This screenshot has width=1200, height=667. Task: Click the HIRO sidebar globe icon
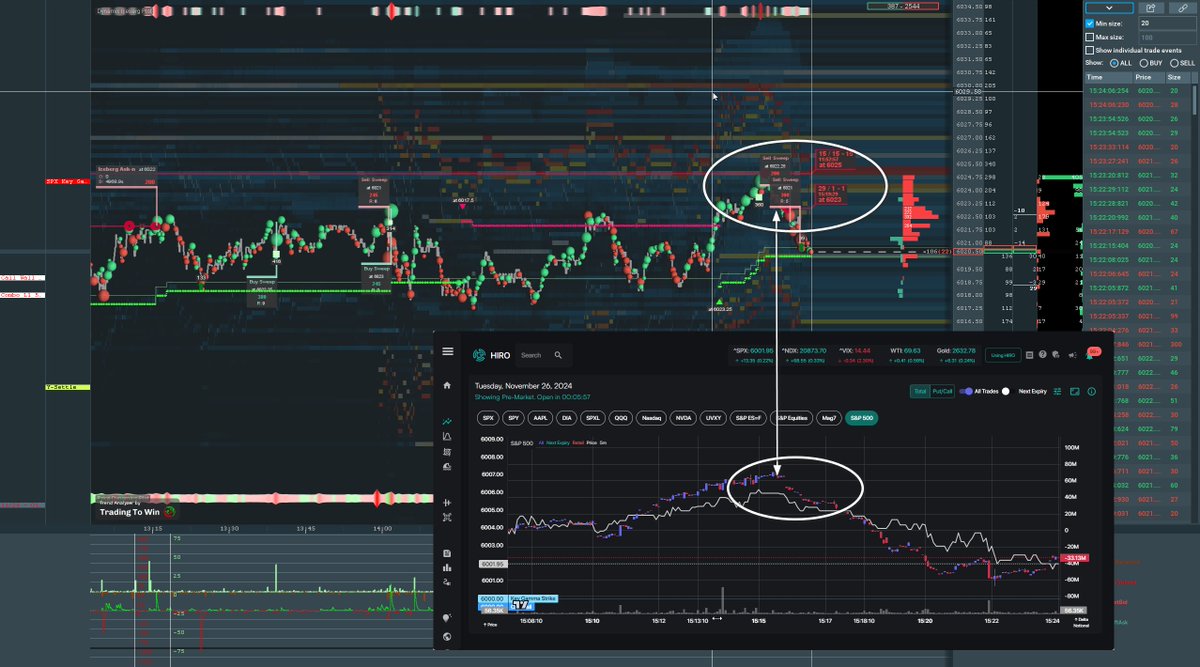447,637
